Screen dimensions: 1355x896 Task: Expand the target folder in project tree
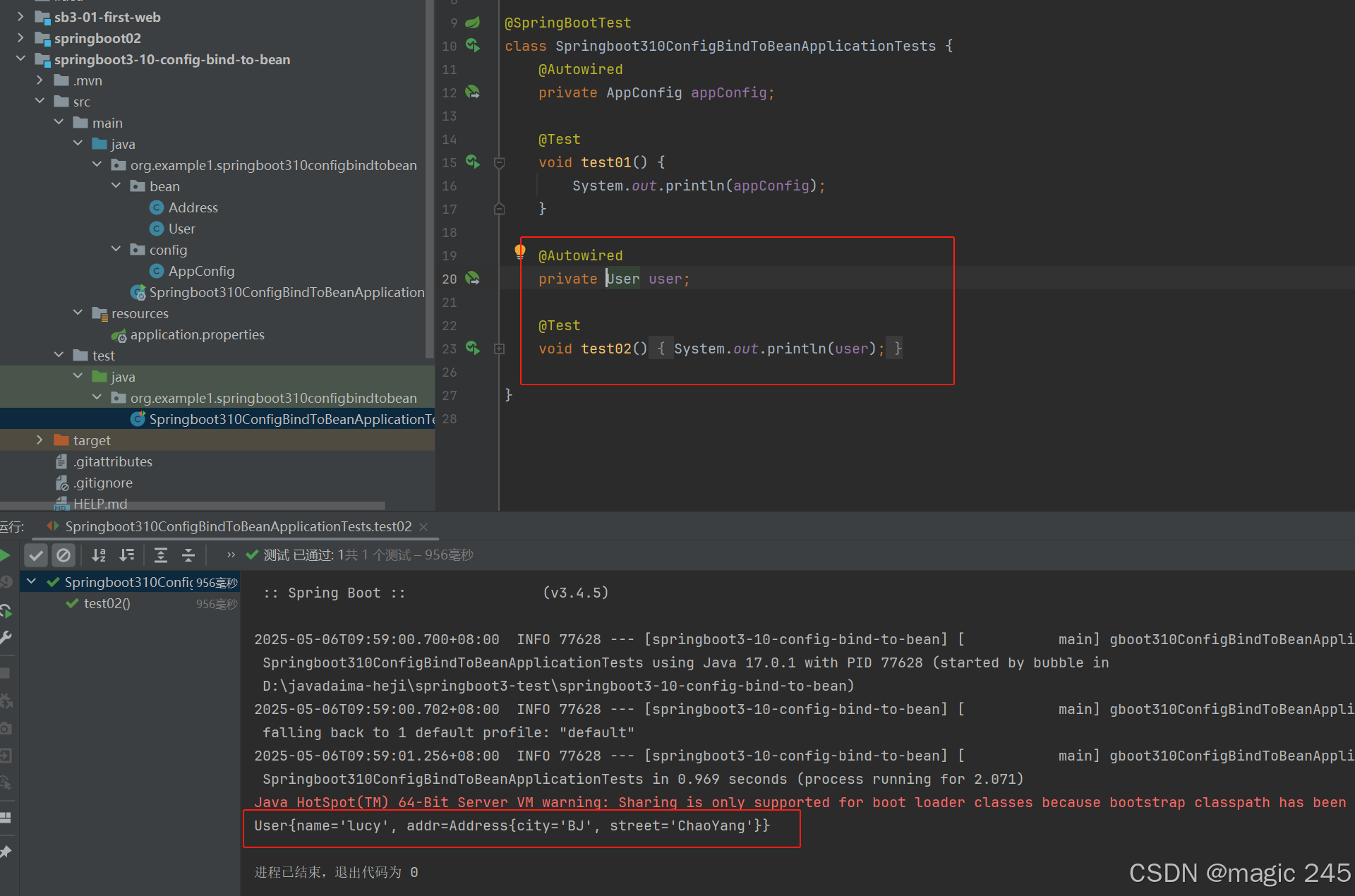coord(40,440)
